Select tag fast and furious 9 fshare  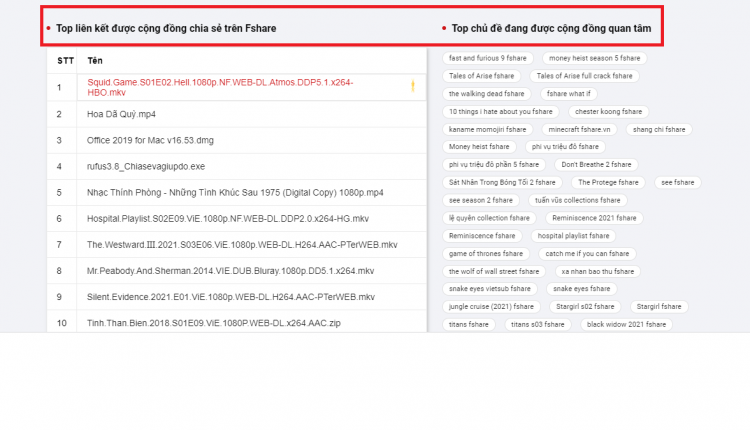487,58
